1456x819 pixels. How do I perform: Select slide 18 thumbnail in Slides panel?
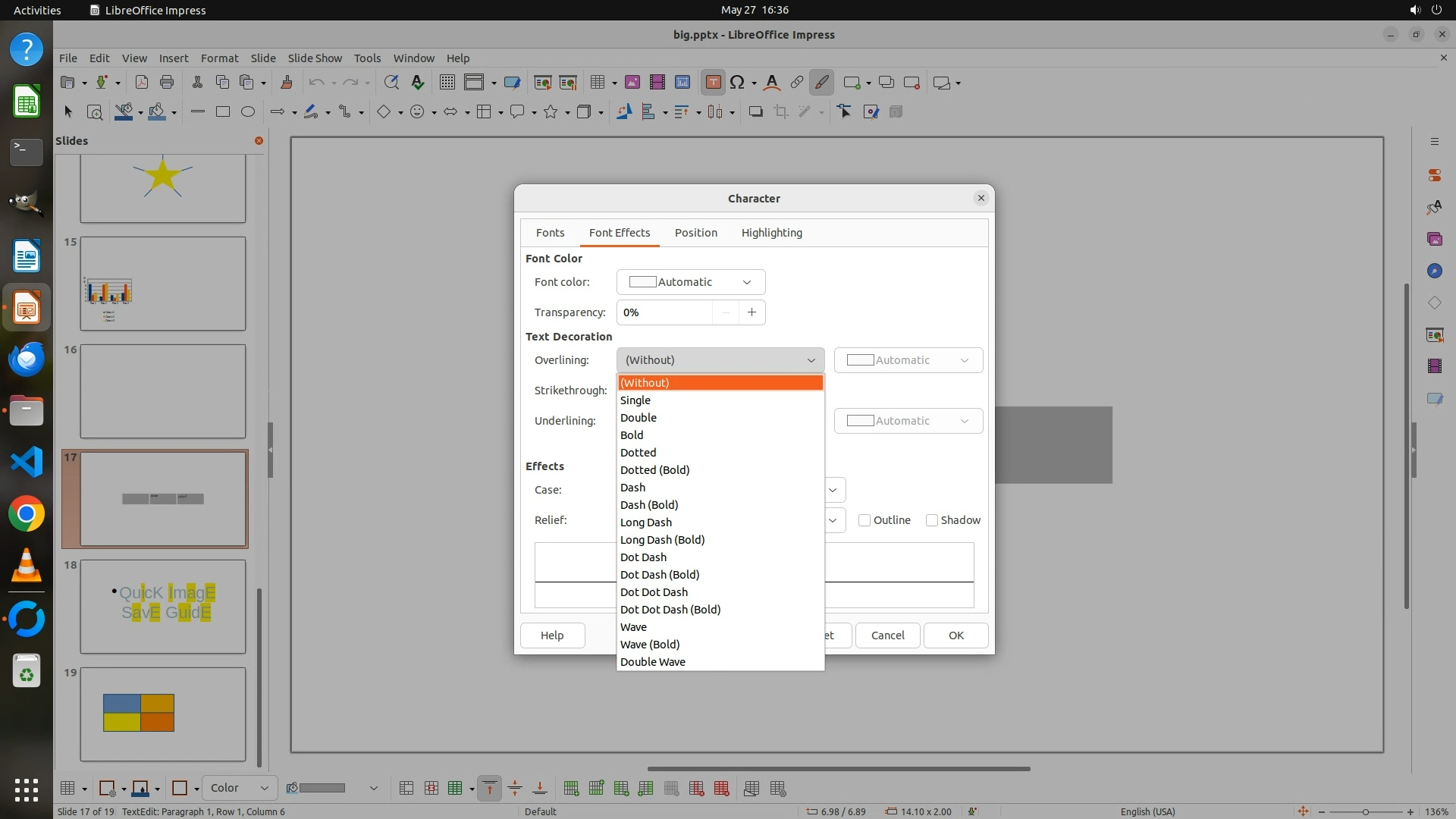163,606
